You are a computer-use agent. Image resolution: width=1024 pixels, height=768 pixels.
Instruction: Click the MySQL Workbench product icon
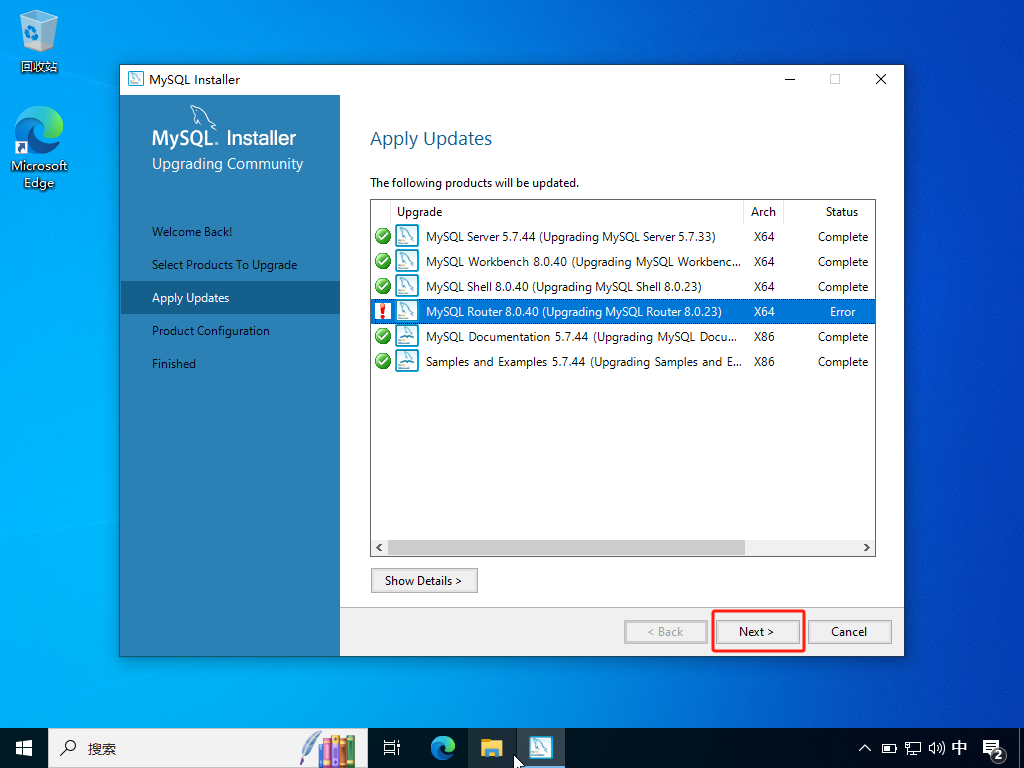(x=407, y=262)
